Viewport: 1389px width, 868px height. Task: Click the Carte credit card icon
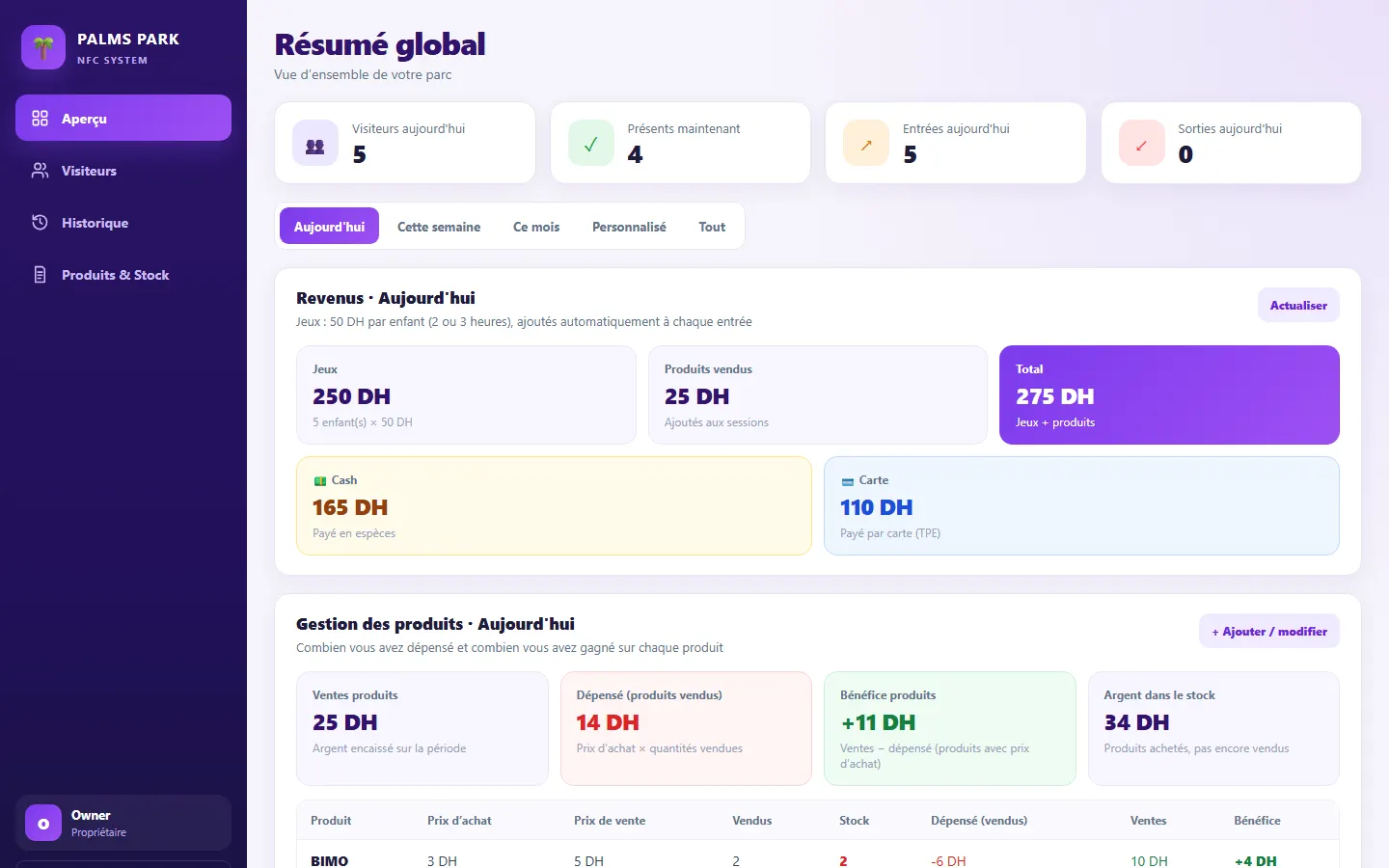(x=848, y=481)
